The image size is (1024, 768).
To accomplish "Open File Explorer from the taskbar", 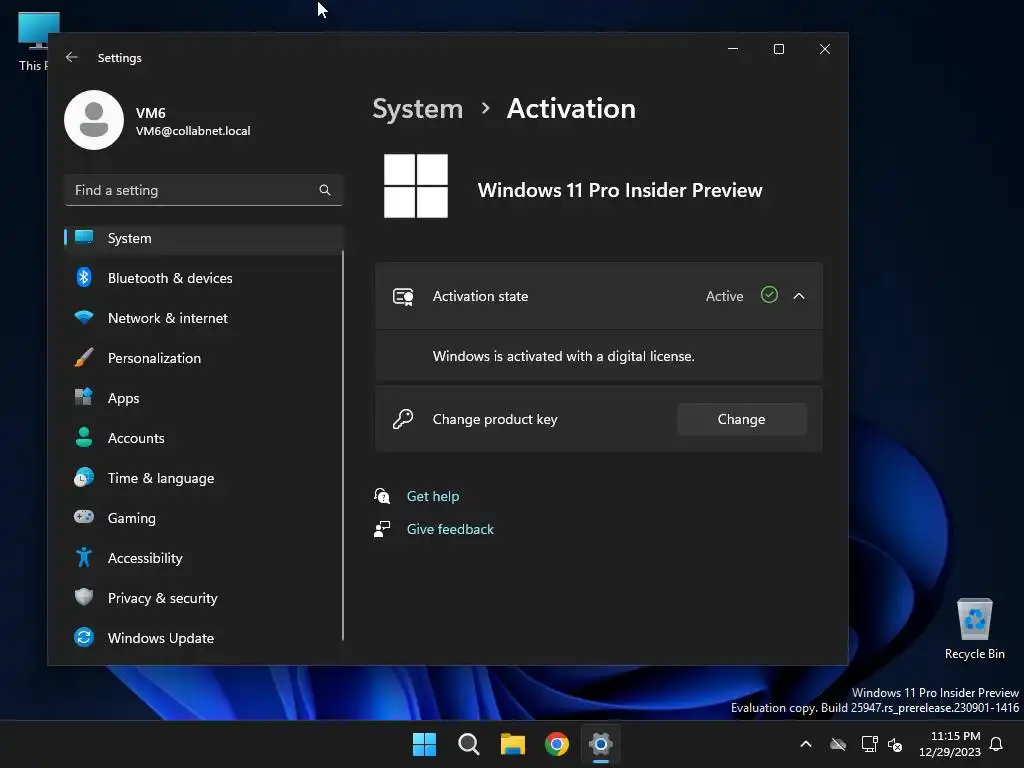I will (x=513, y=744).
